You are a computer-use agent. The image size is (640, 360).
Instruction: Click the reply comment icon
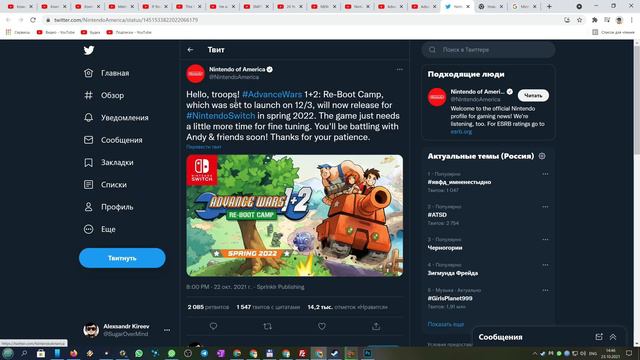tap(213, 326)
